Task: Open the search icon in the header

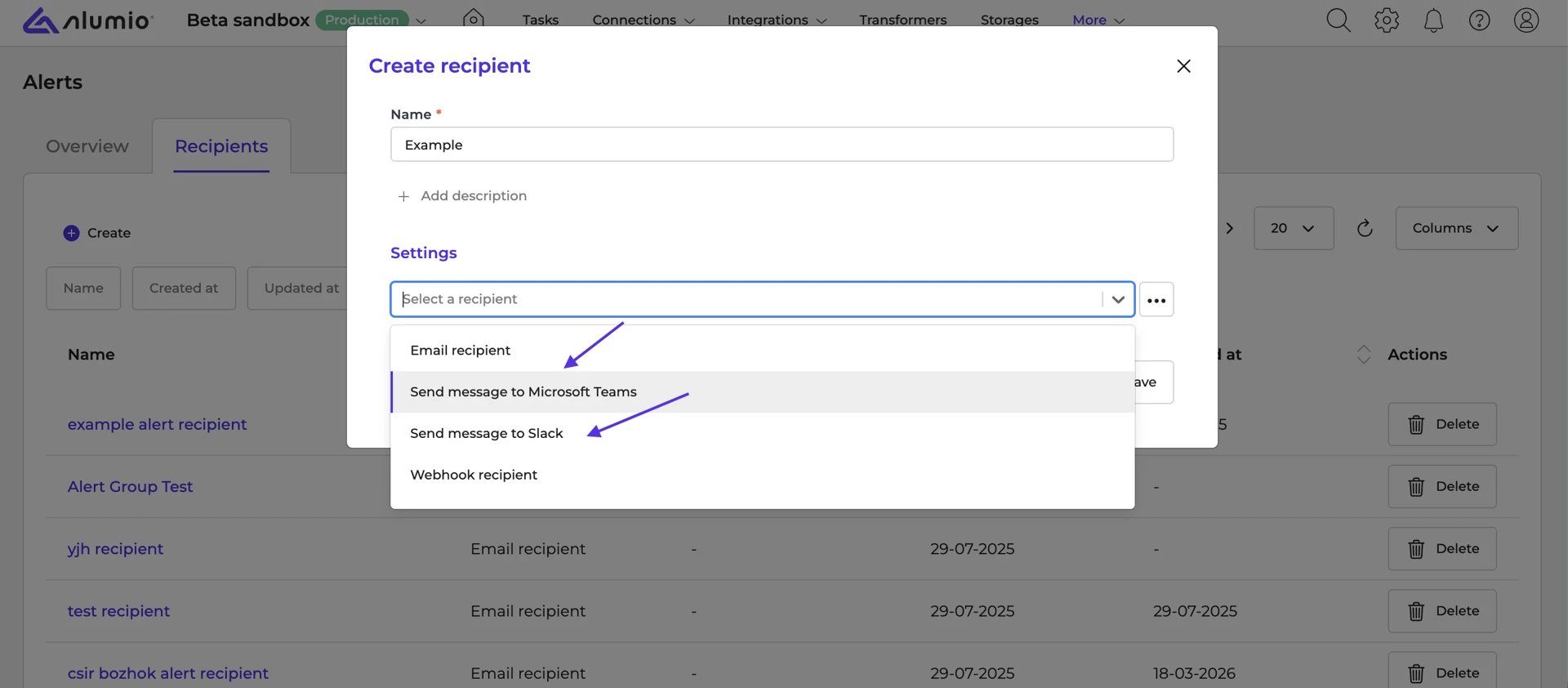Action: click(1338, 20)
